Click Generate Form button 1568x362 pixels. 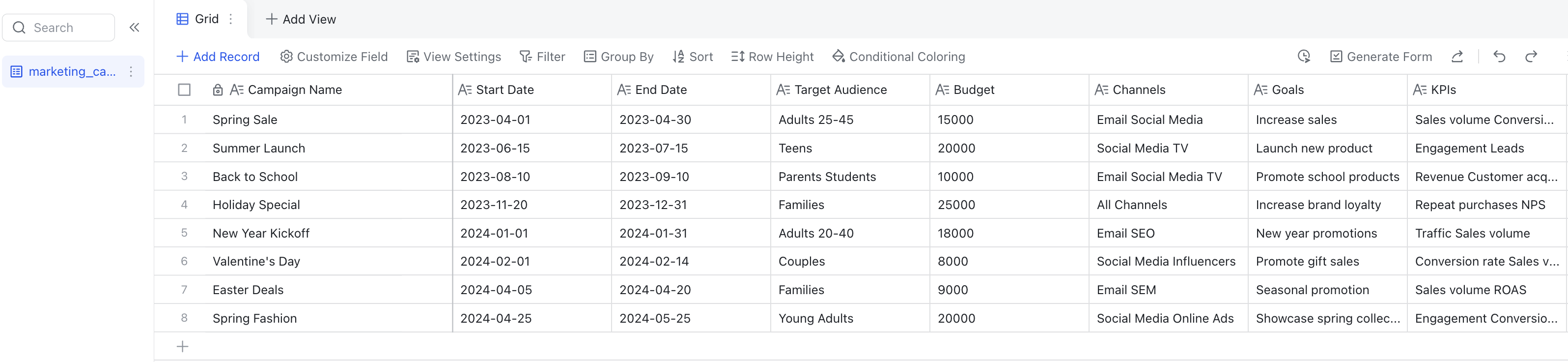pos(1380,57)
